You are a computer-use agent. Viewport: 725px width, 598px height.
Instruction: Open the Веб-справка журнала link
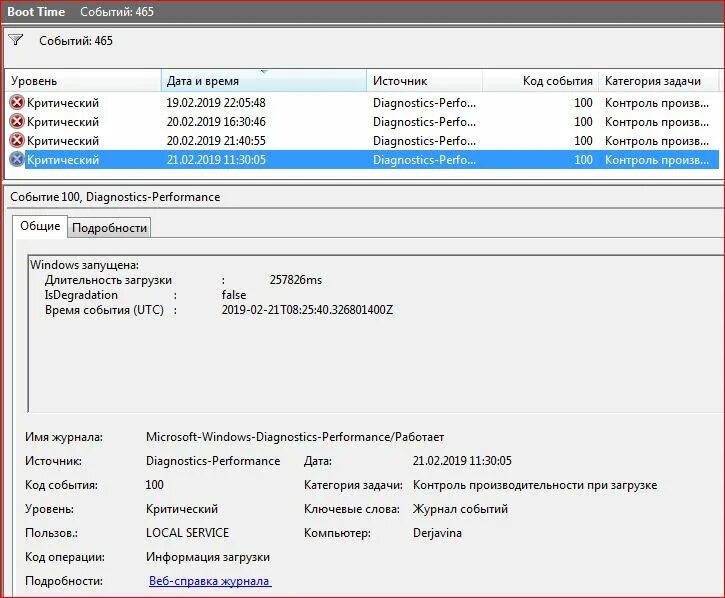pos(210,581)
